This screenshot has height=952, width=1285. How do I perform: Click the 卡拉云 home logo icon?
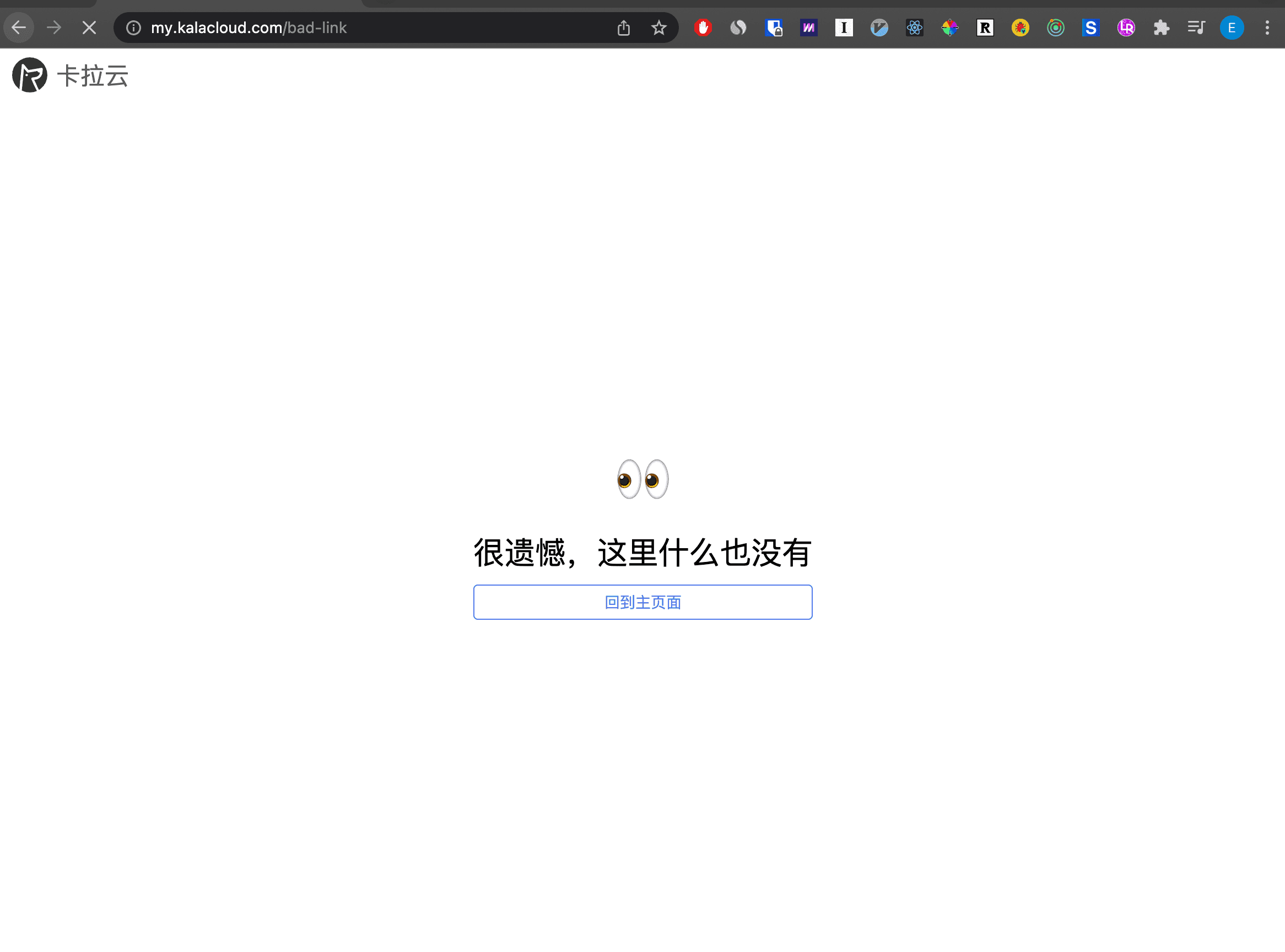coord(30,75)
